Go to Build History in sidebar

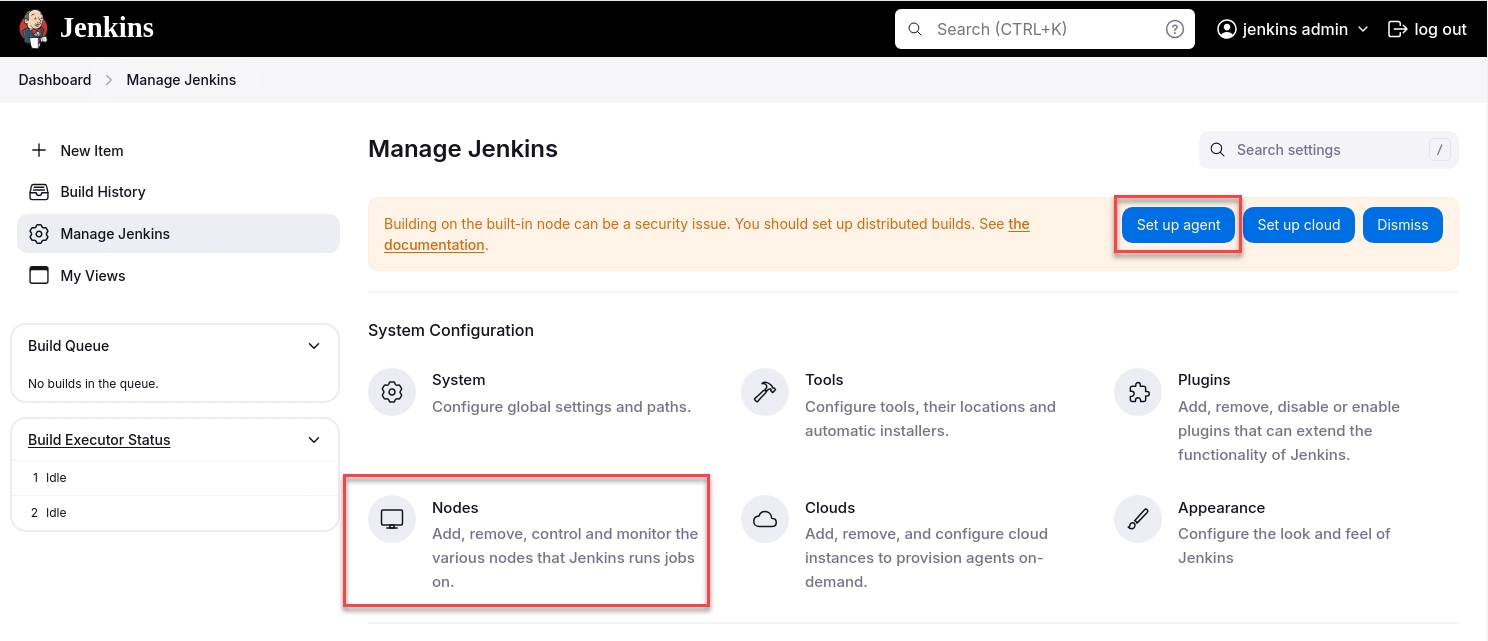pos(102,192)
